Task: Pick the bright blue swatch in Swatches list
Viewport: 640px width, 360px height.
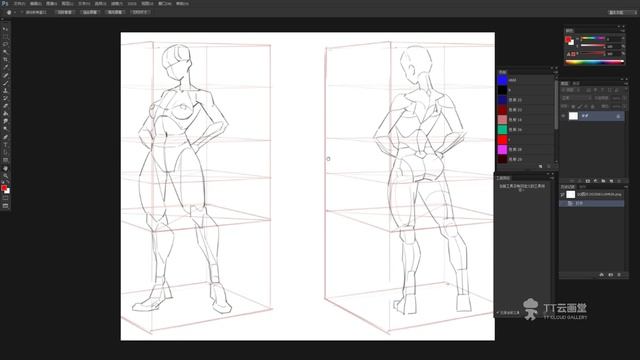Action: (x=502, y=80)
